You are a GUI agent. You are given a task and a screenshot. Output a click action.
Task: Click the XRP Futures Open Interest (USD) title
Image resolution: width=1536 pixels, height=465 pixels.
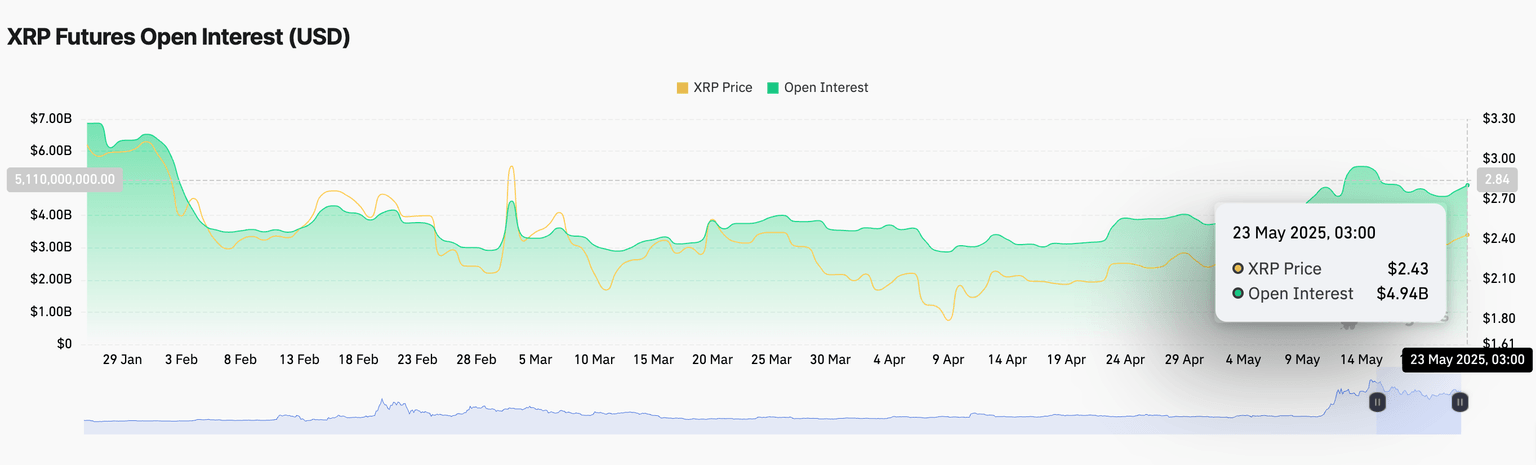(179, 37)
